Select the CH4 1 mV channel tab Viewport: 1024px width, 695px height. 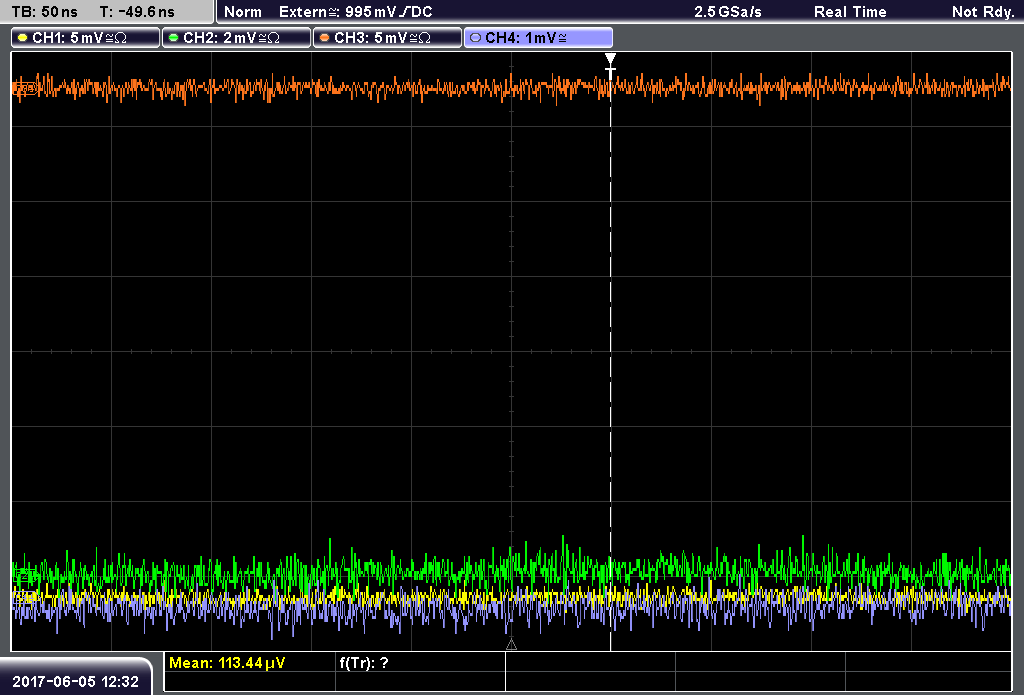click(538, 38)
